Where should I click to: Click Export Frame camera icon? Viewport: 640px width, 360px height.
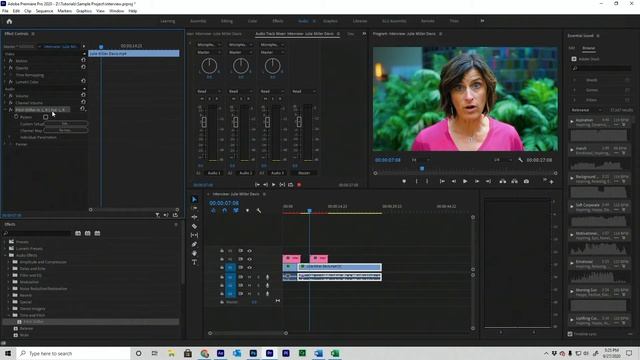click(x=526, y=181)
